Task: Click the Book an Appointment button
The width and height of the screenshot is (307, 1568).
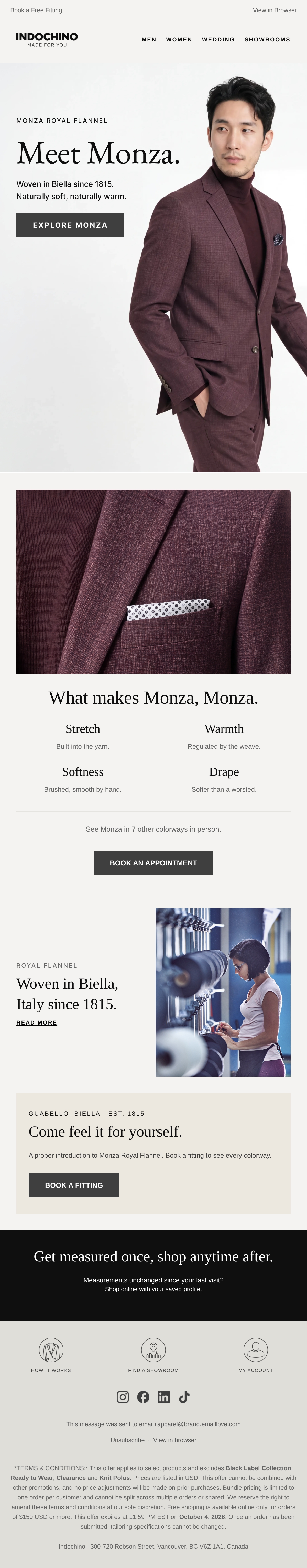Action: coord(153,863)
